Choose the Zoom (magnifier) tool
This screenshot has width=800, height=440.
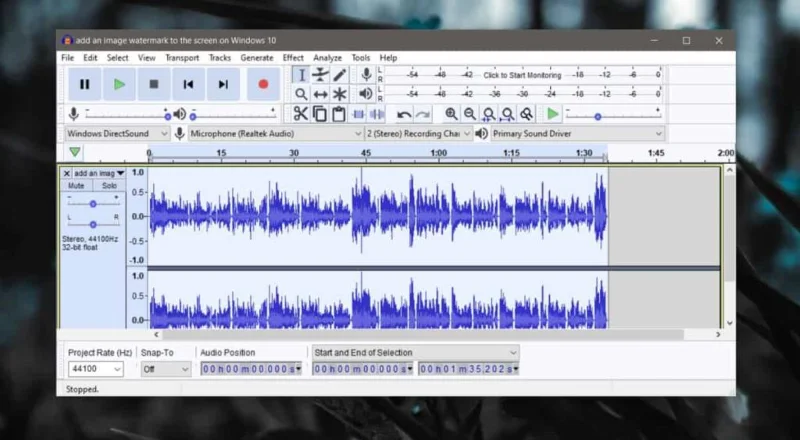tap(301, 94)
